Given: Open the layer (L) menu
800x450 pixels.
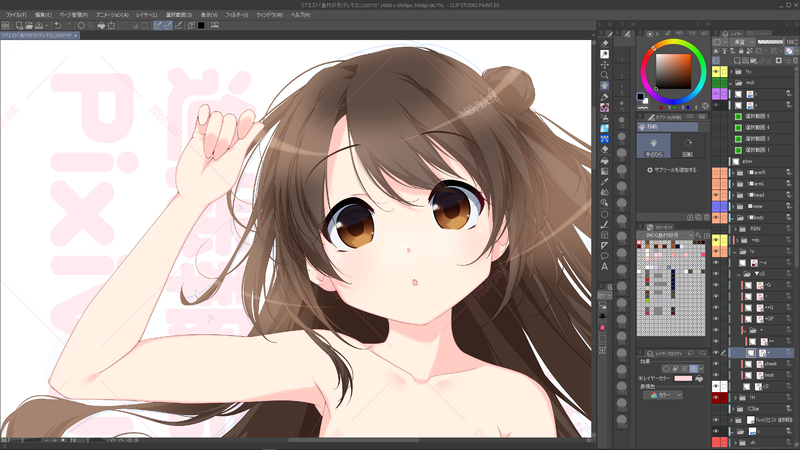Looking at the screenshot, I should click(147, 15).
